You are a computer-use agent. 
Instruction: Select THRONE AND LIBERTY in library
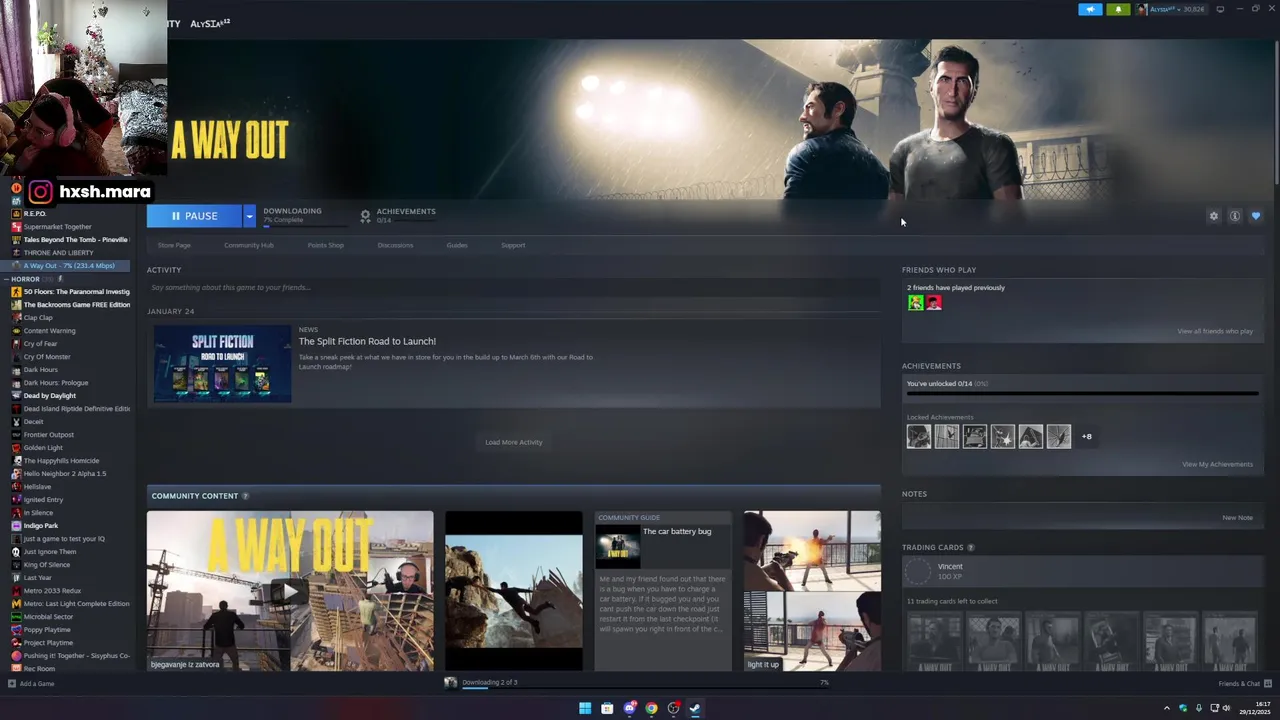point(58,253)
